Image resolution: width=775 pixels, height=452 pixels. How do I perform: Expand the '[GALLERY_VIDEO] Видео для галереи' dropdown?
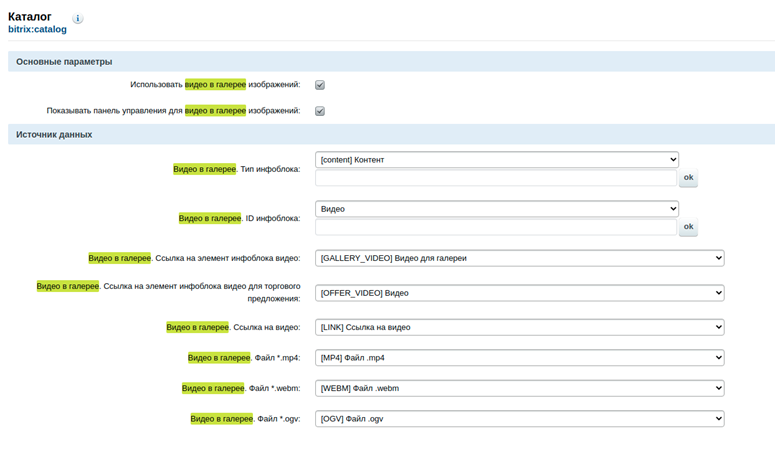pyautogui.click(x=519, y=258)
